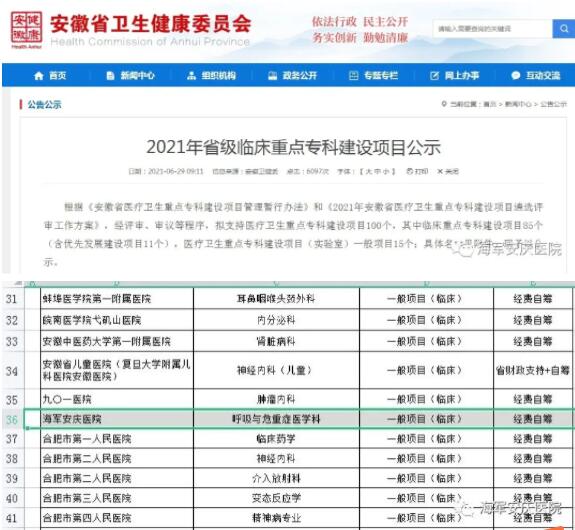Click cell 合肥市第四人民医院
The image size is (575, 530).
pyautogui.click(x=117, y=518)
